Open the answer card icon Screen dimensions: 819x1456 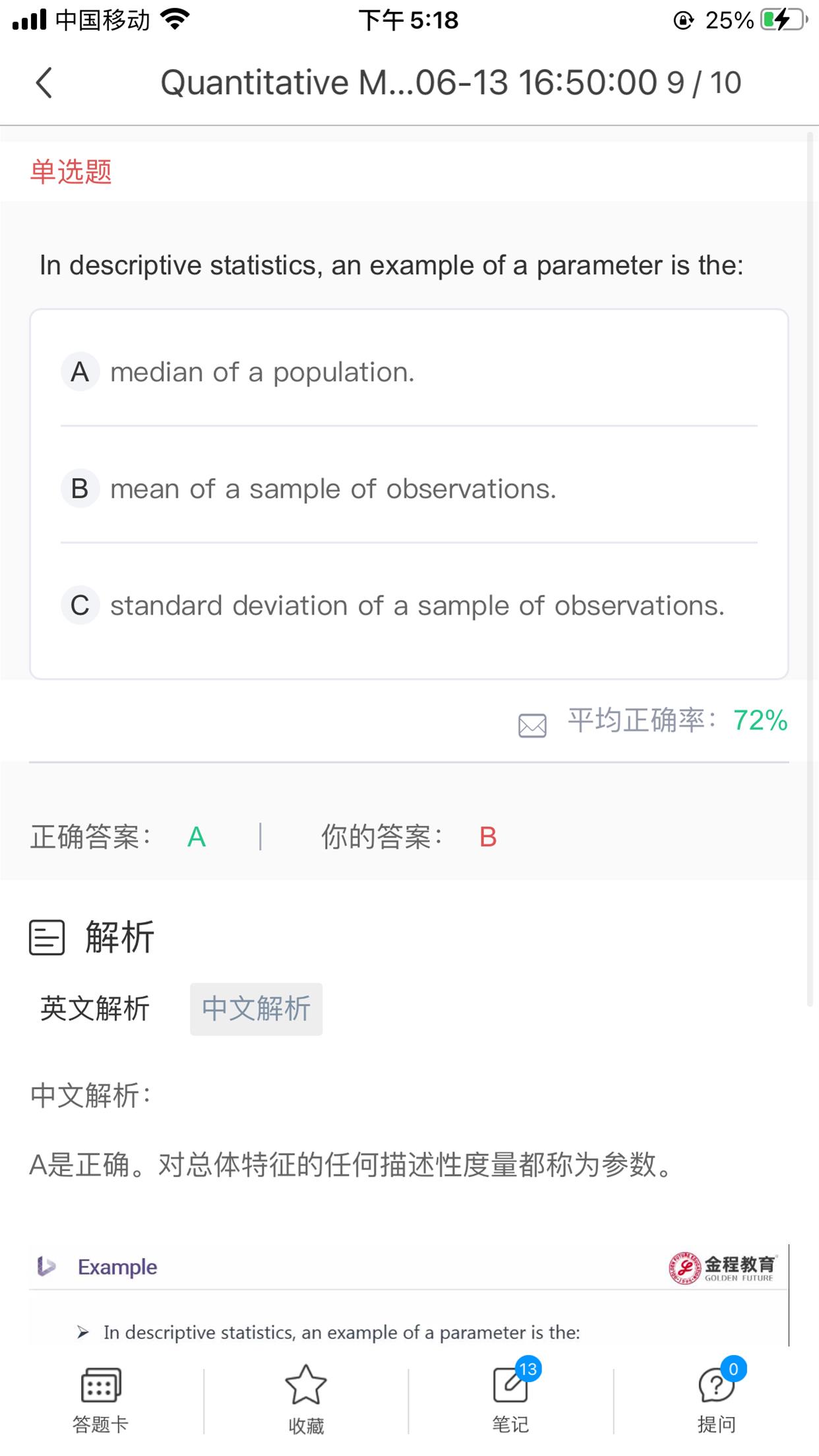pyautogui.click(x=100, y=1385)
